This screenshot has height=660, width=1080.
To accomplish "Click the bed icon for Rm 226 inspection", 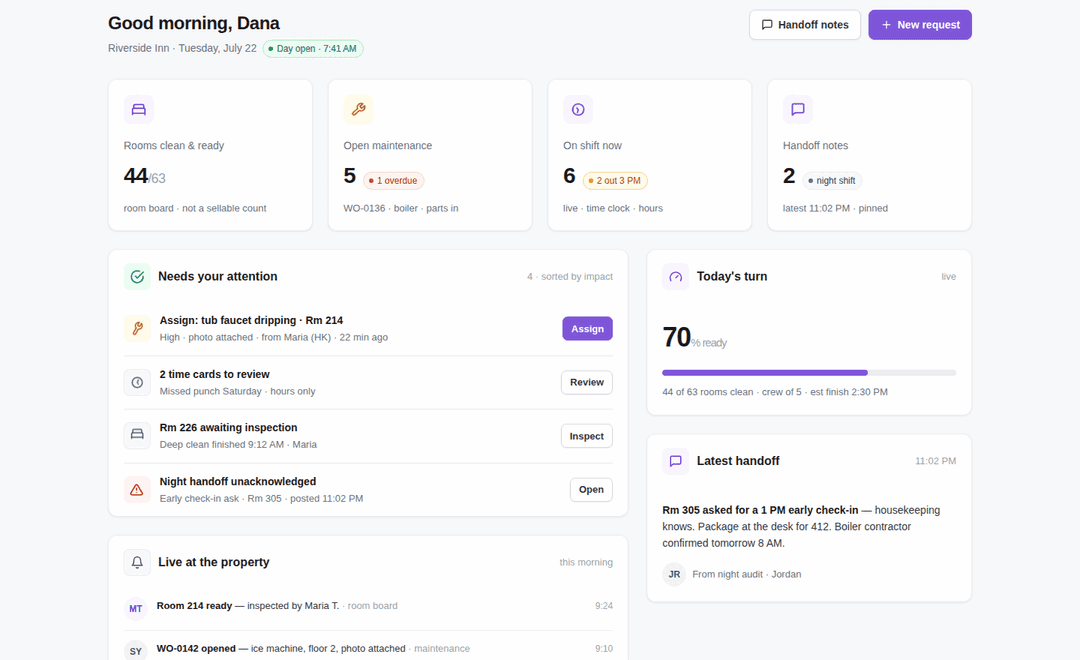I will (137, 436).
